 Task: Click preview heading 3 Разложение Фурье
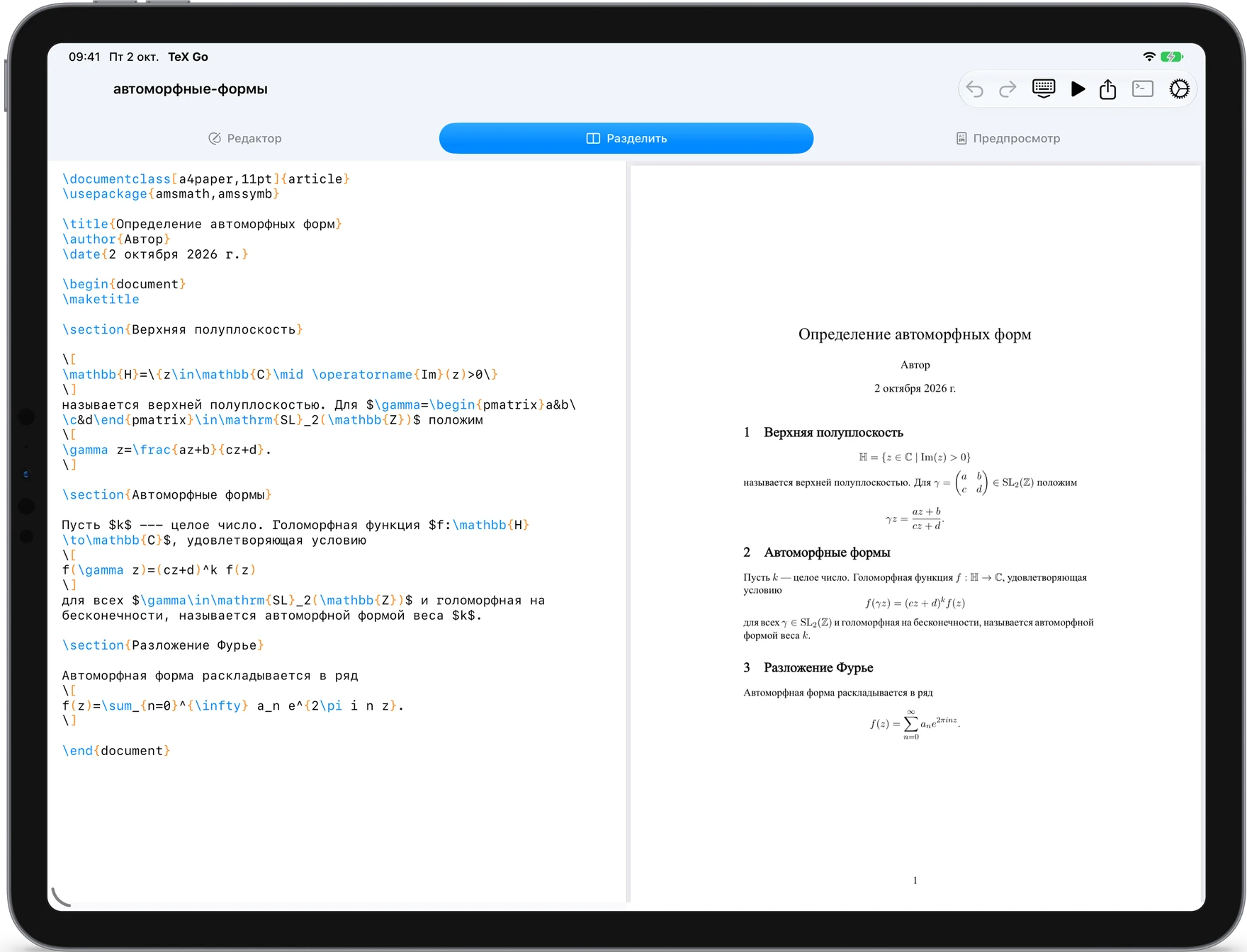tap(808, 667)
